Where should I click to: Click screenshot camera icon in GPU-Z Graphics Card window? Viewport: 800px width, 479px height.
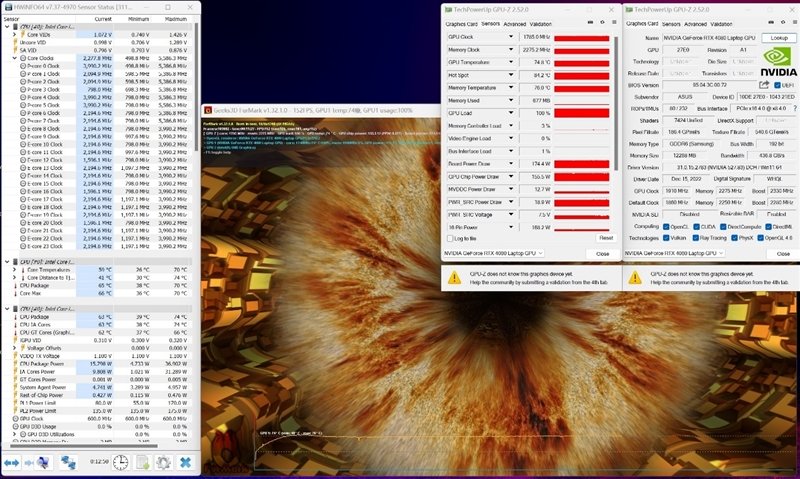771,22
